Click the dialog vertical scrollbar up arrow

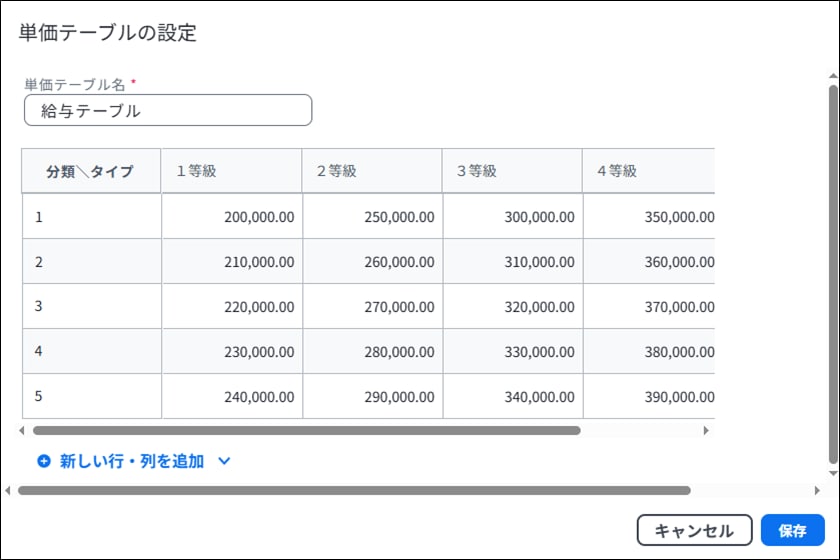click(833, 76)
